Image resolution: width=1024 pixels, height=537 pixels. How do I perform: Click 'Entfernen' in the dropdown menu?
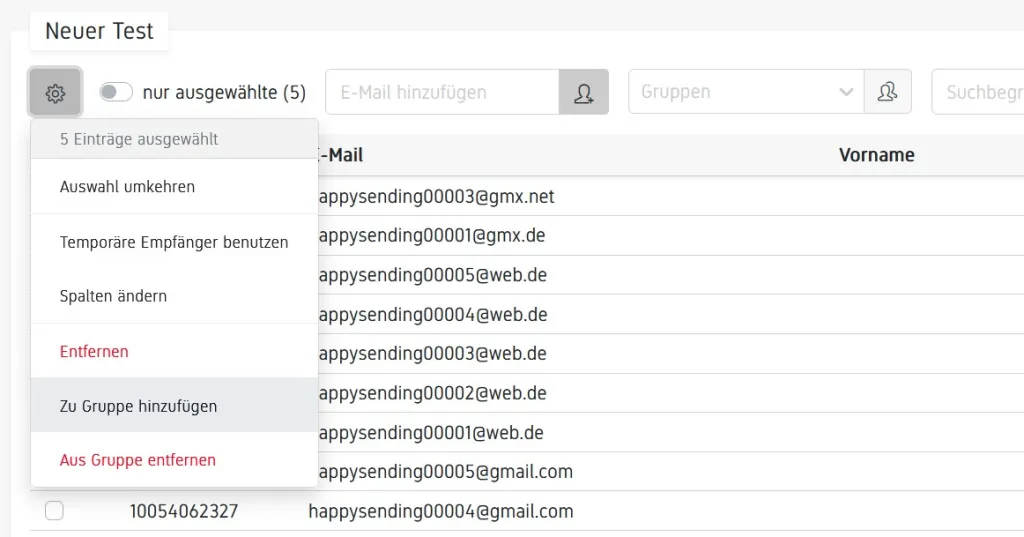(94, 352)
